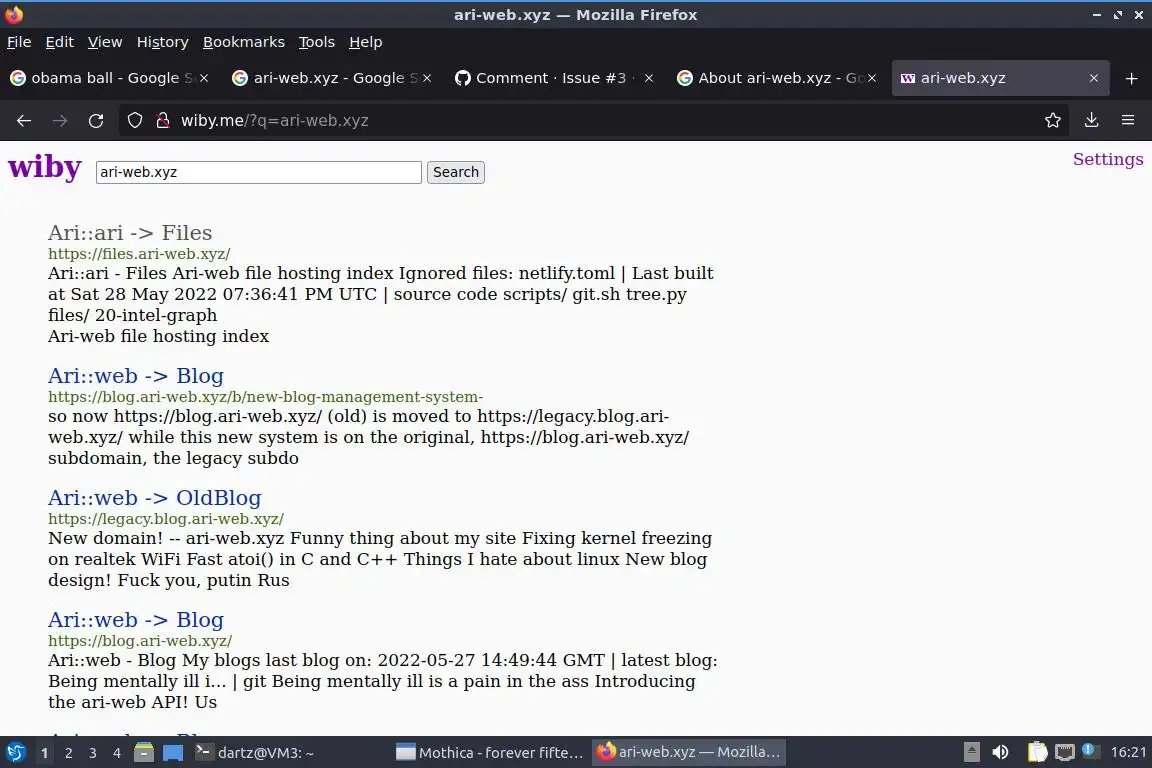Switch to workspace 2 in taskbar
This screenshot has width=1152, height=768.
(x=68, y=753)
